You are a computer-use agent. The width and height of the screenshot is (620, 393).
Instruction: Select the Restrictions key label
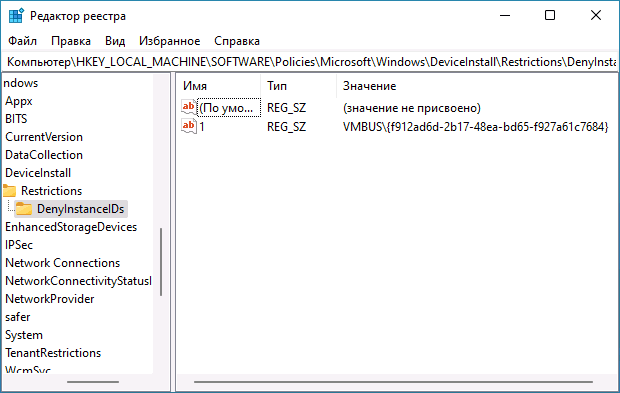pos(51,191)
